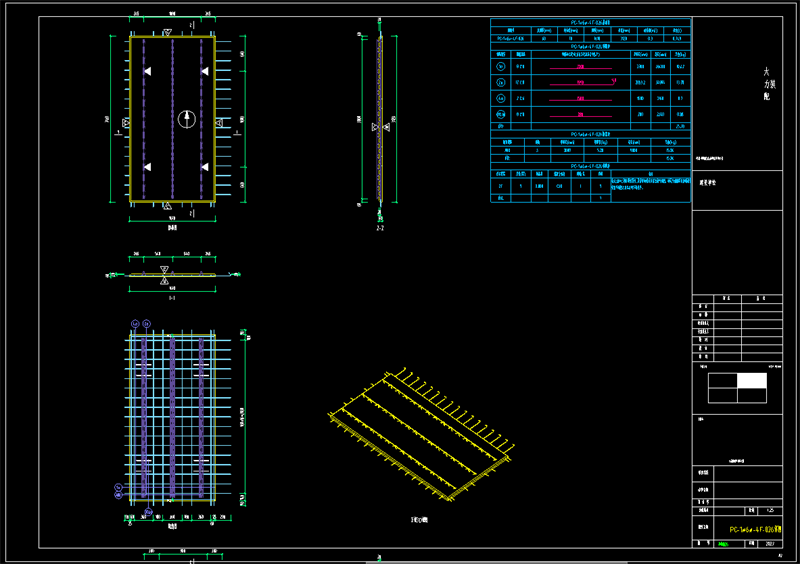The width and height of the screenshot is (800, 564).
Task: Click the section triangle on the top plan's top edge
Action: pos(167,33)
